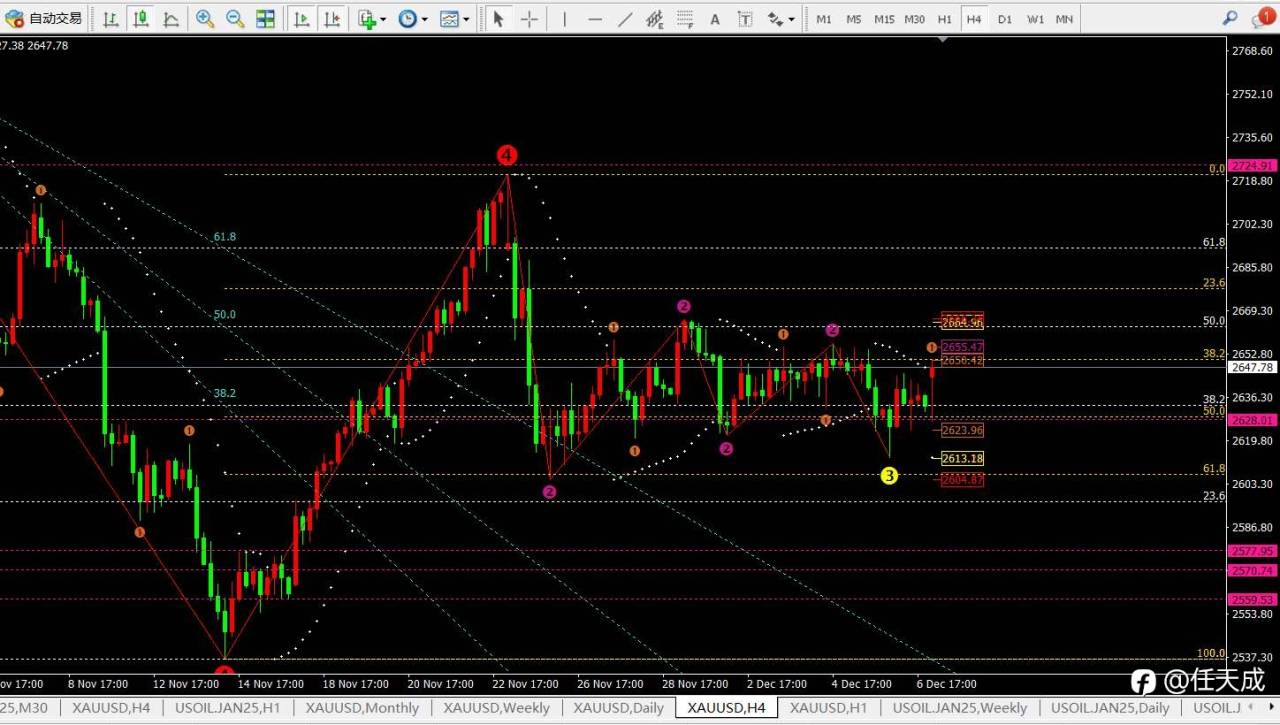Click the 2655.47 price label on chart

962,347
